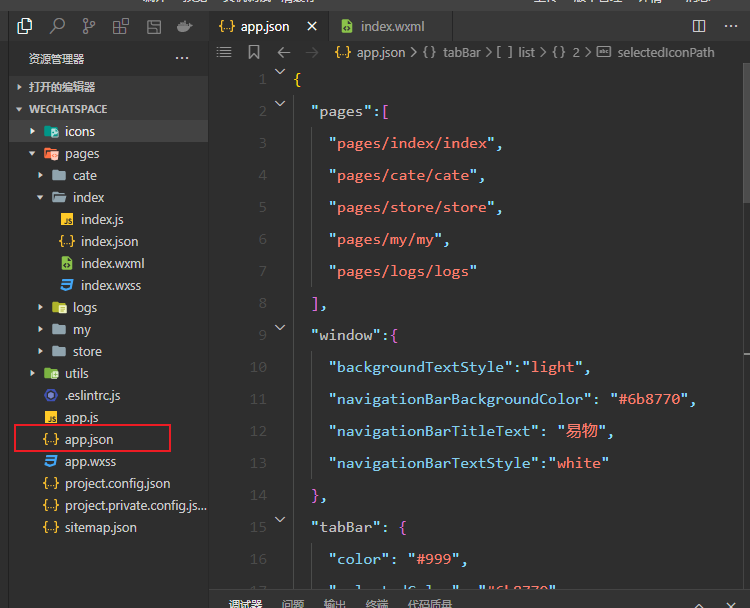Open the Source Control branch icon
The image size is (750, 608).
coord(88,26)
